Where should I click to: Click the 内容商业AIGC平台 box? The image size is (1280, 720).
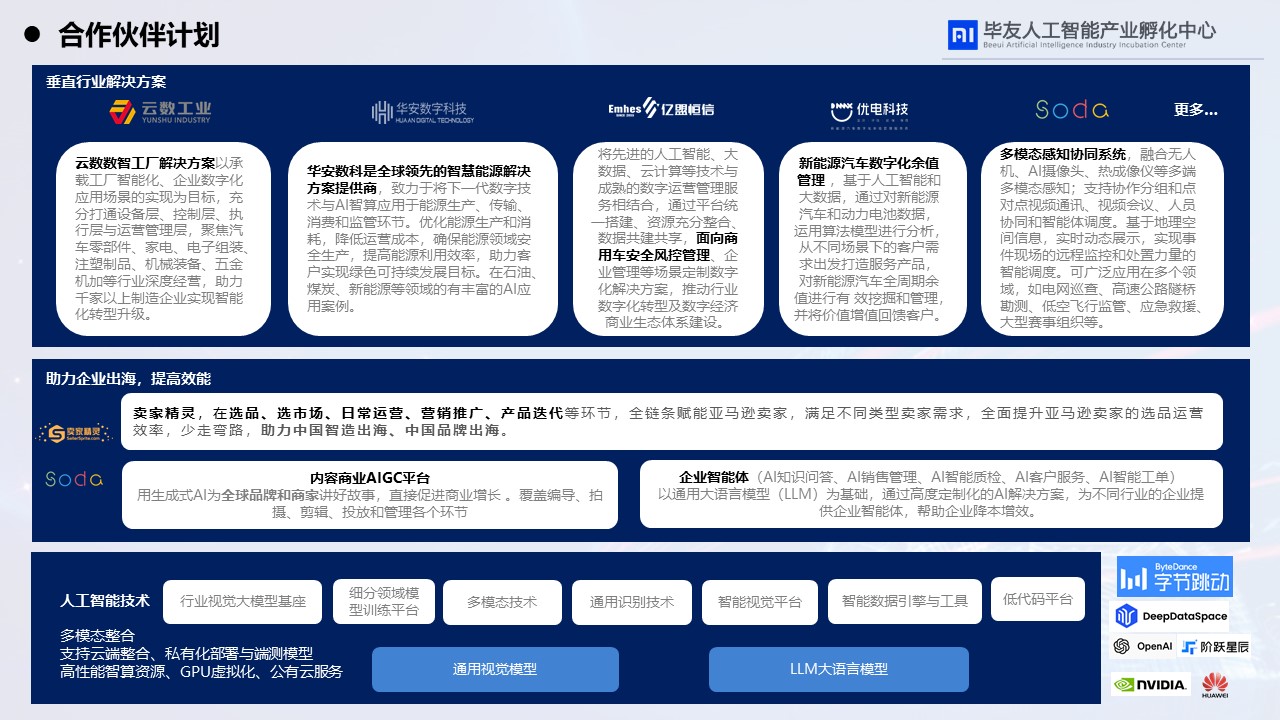pos(370,494)
